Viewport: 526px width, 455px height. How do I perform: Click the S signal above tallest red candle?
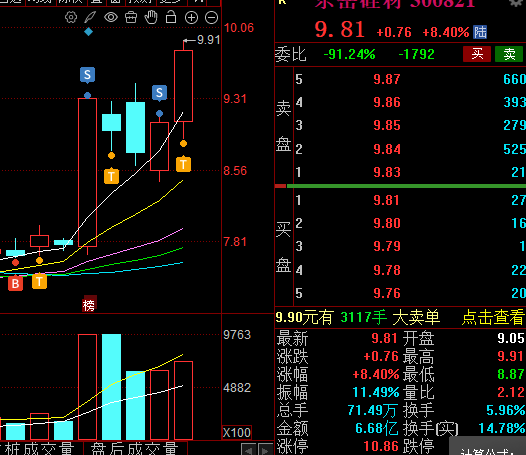point(87,75)
